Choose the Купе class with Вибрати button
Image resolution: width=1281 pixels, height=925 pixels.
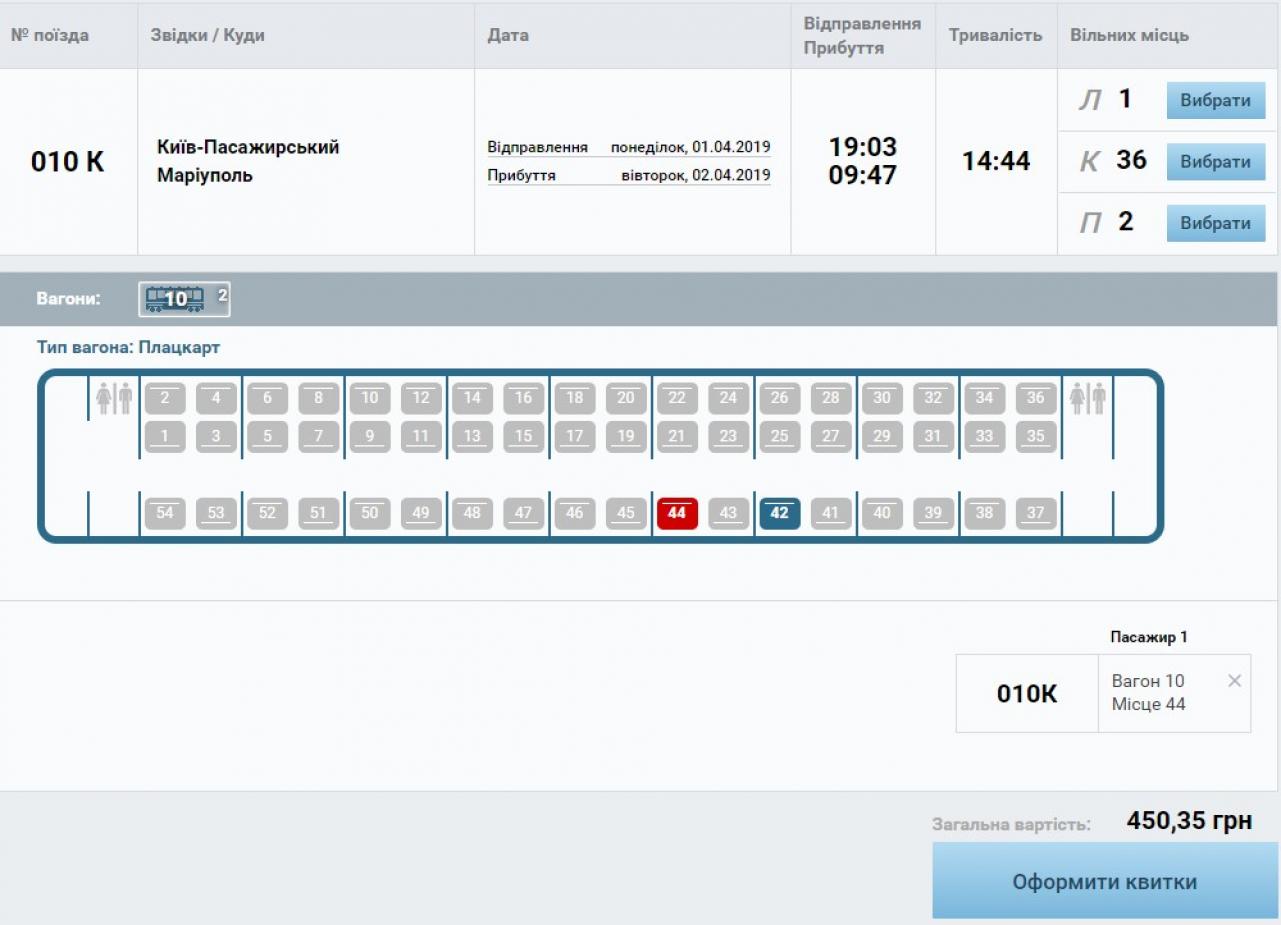(1215, 162)
